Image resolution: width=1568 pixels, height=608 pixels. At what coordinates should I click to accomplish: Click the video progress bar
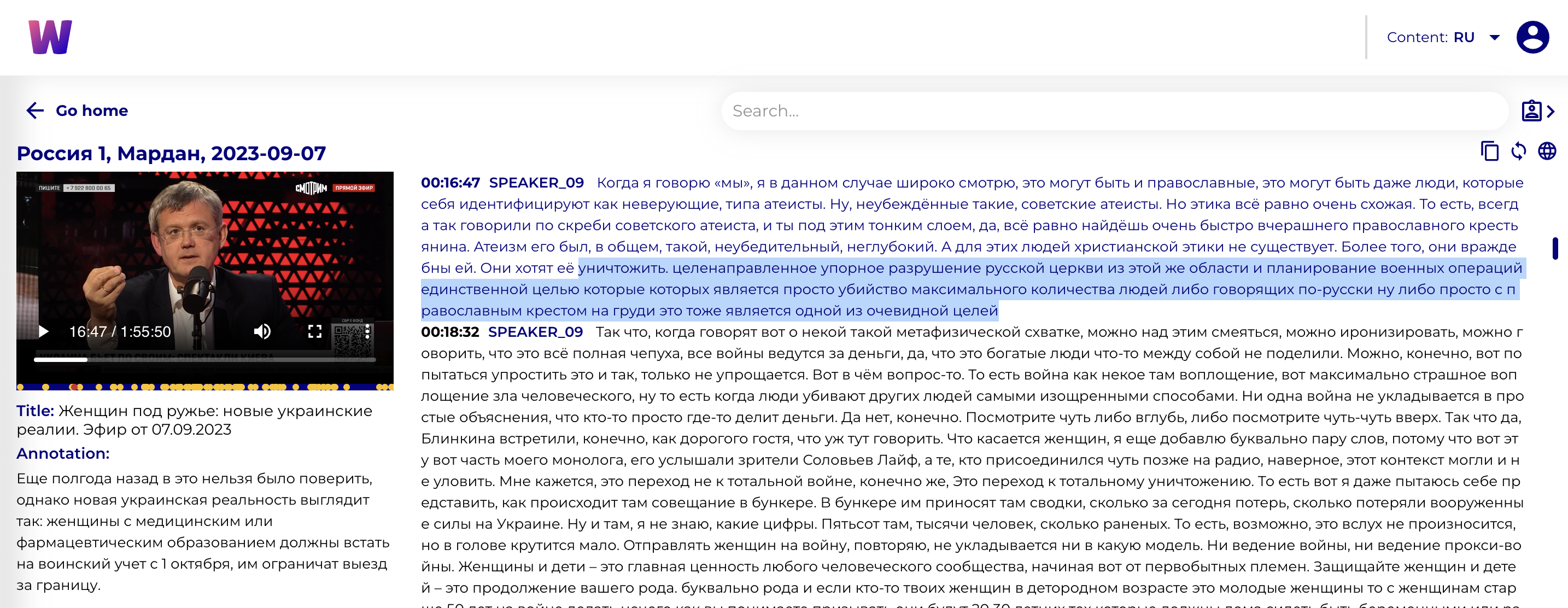204,360
